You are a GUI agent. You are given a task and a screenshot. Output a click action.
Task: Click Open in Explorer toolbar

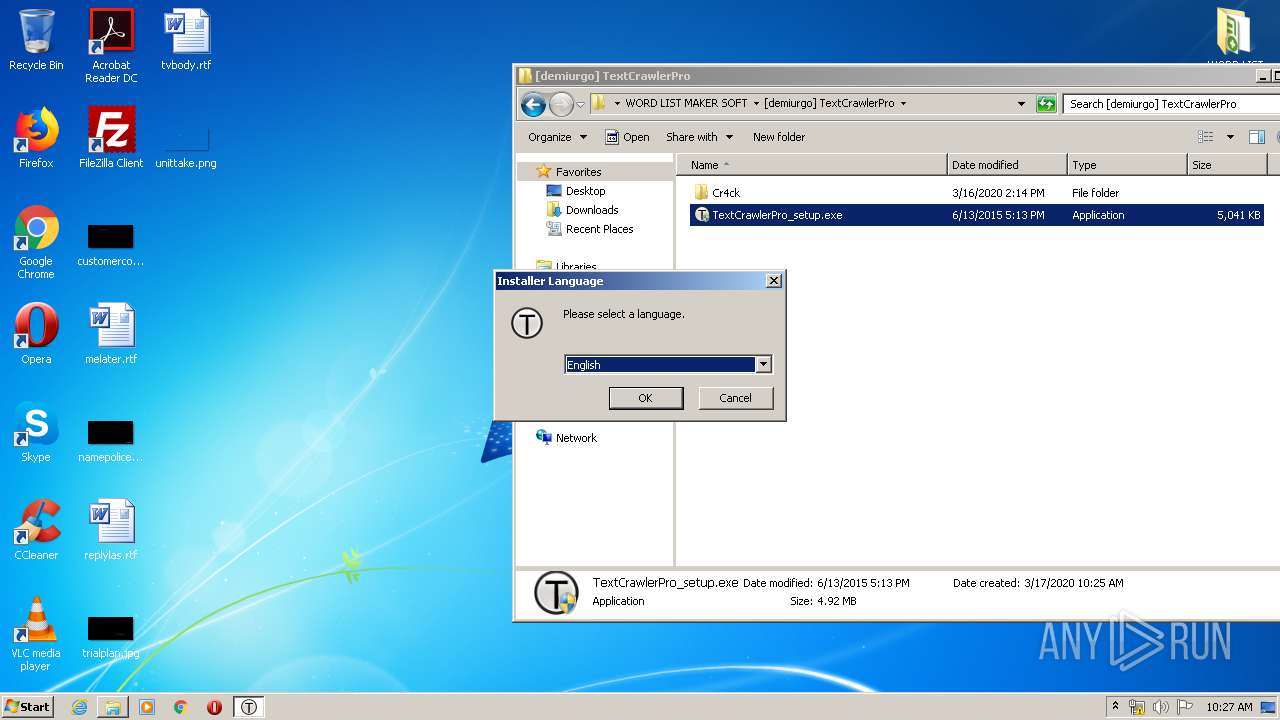tap(627, 137)
